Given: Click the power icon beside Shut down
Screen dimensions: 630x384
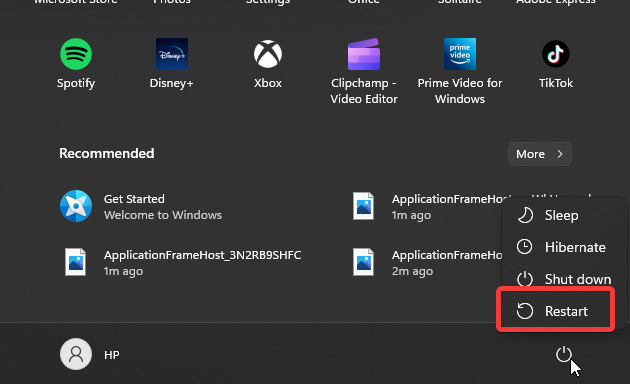Looking at the screenshot, I should click(524, 279).
